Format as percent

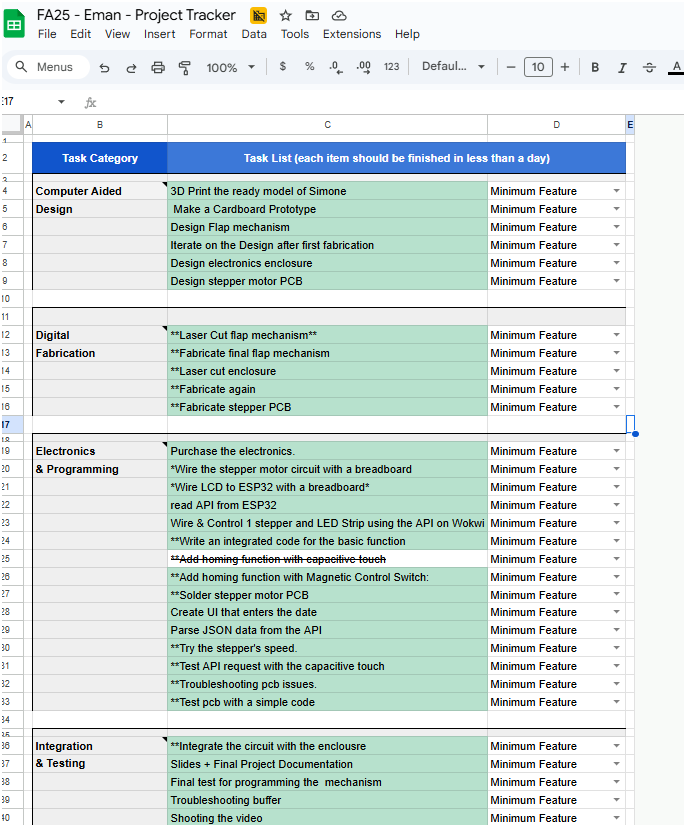click(x=310, y=66)
